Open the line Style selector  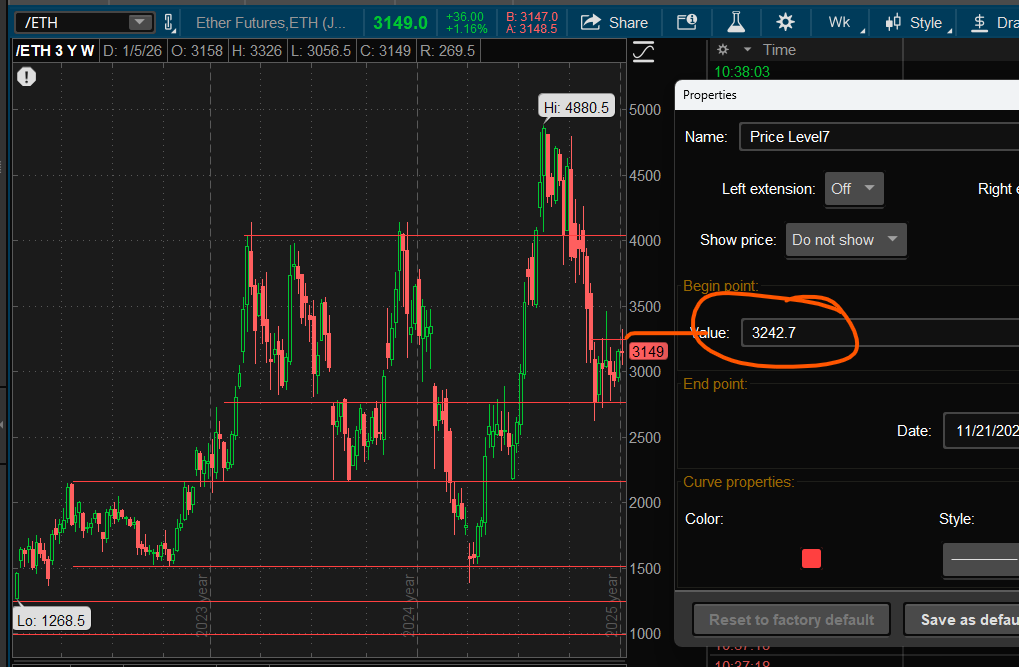981,559
